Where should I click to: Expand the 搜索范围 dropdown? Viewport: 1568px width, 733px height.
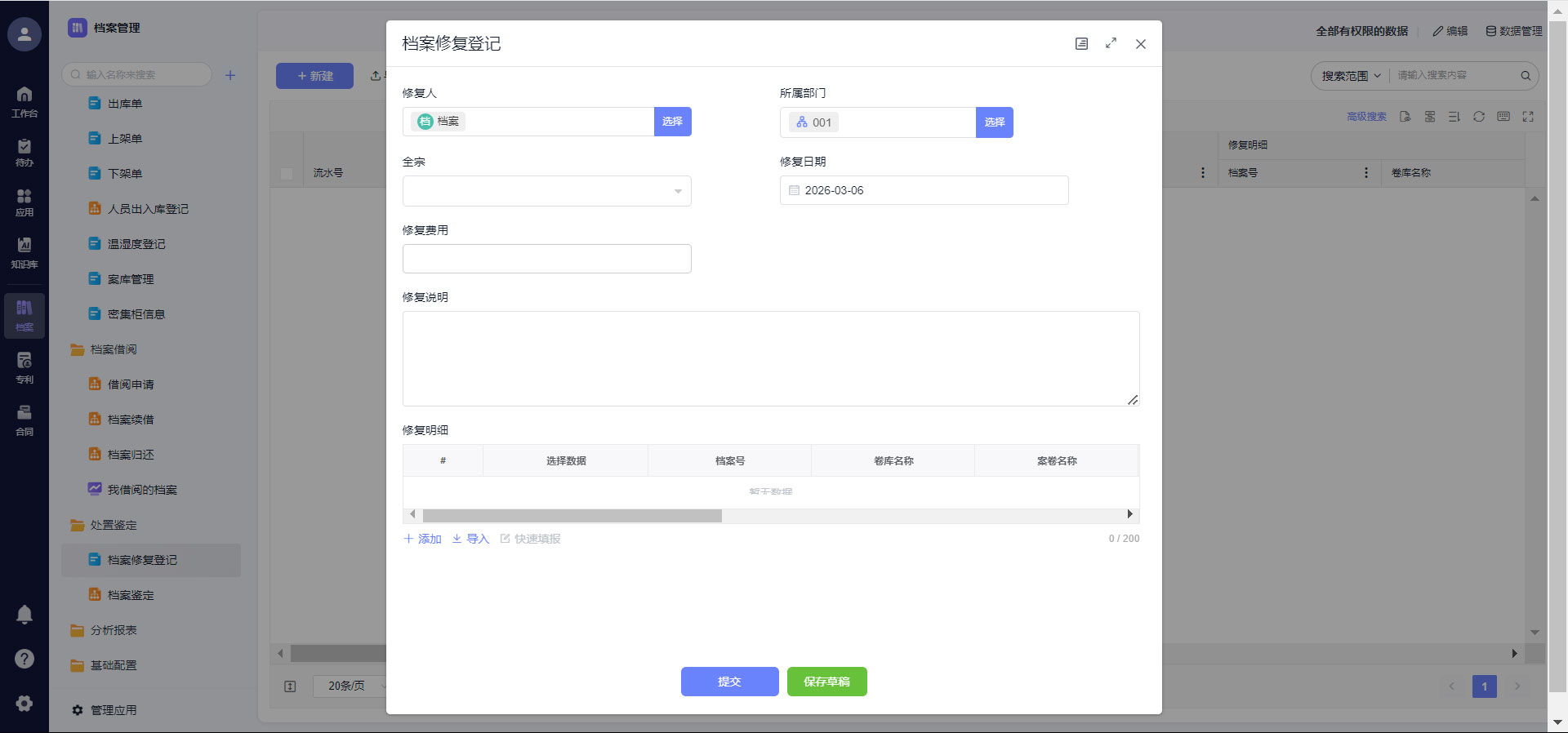pos(1351,76)
